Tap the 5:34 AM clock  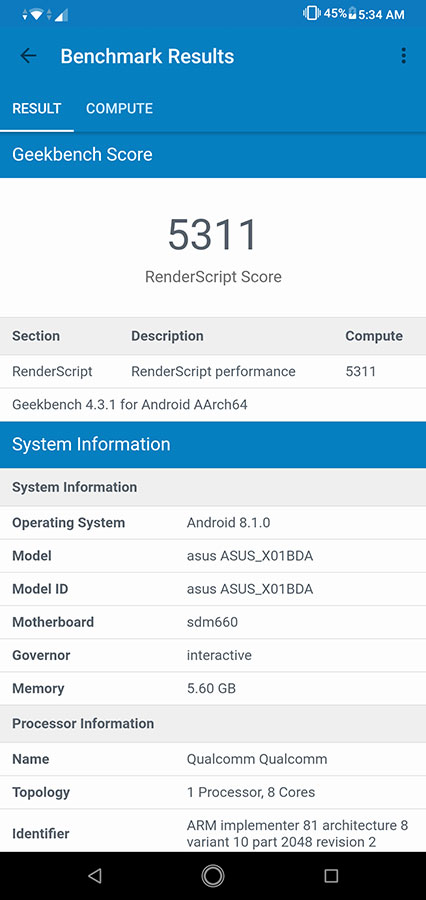381,14
